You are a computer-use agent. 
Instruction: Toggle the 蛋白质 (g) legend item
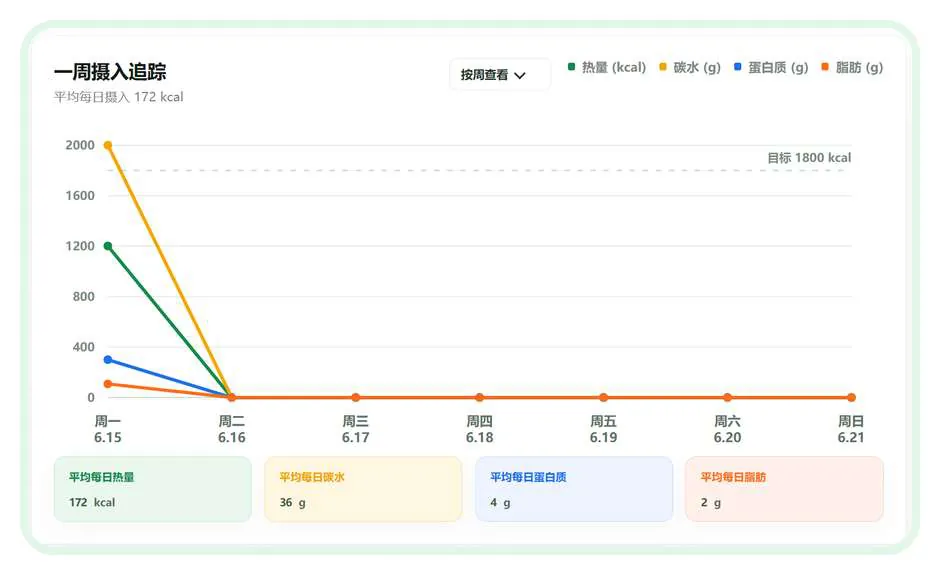(x=771, y=67)
